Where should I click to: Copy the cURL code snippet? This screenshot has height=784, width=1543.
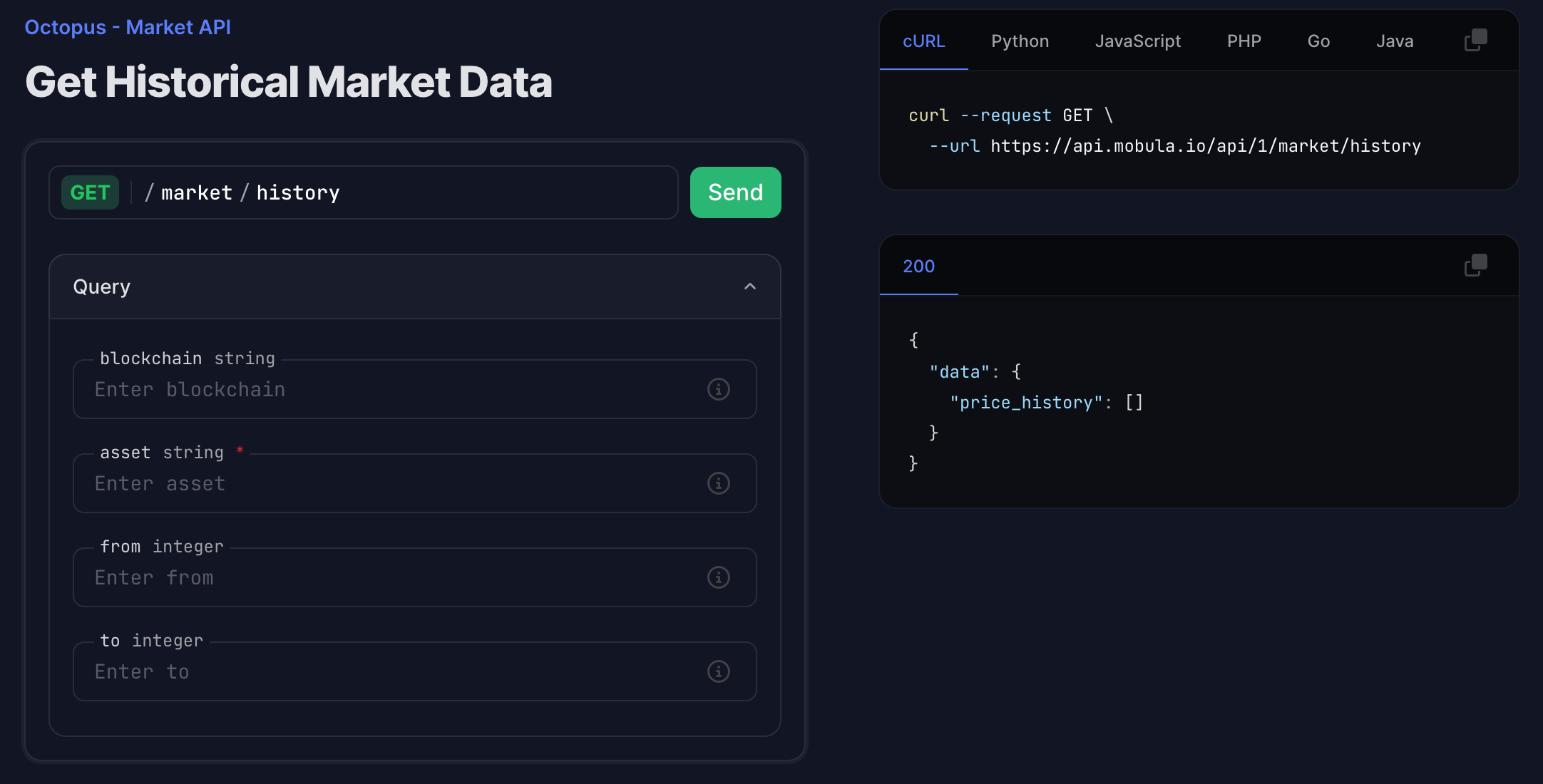[1475, 41]
